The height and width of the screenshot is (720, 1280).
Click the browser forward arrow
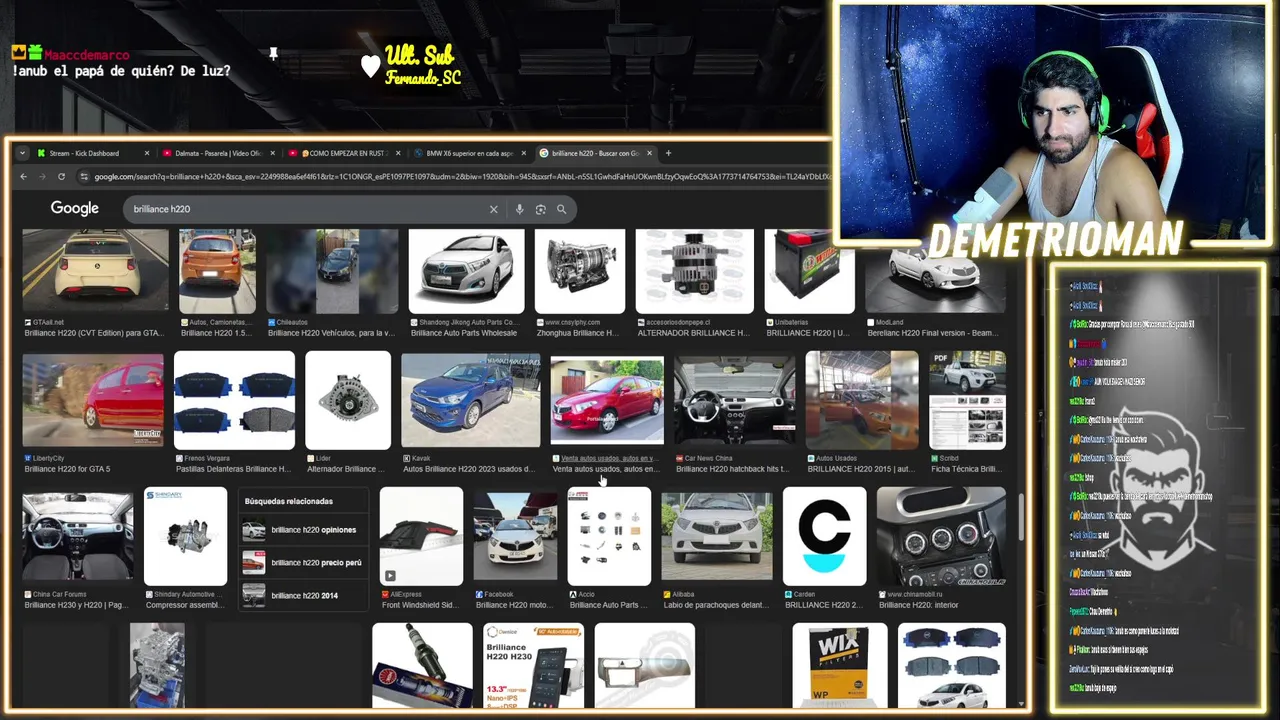point(42,177)
